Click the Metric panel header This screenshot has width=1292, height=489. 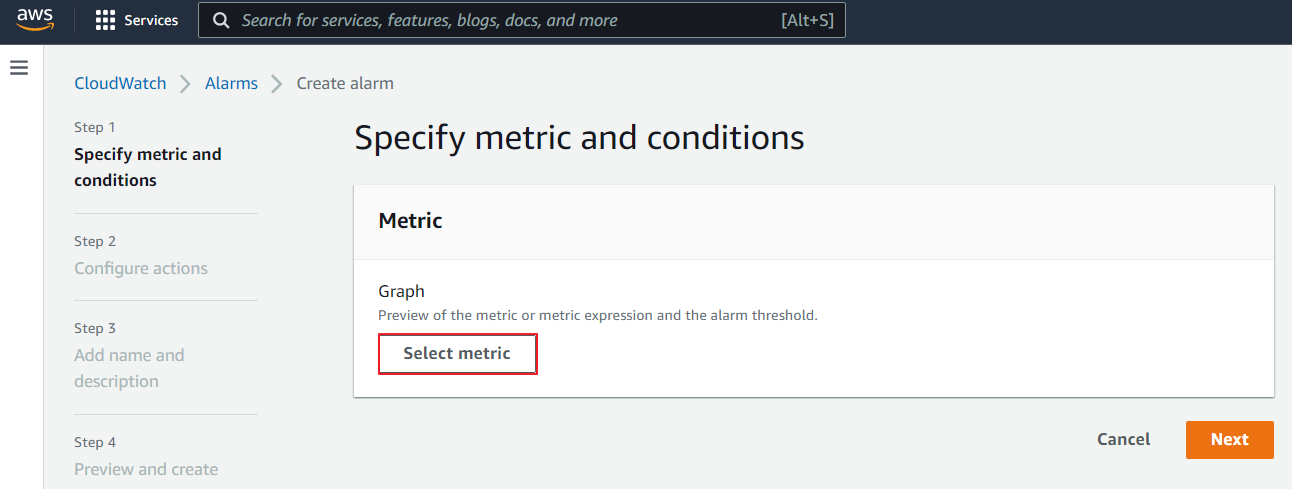[410, 221]
